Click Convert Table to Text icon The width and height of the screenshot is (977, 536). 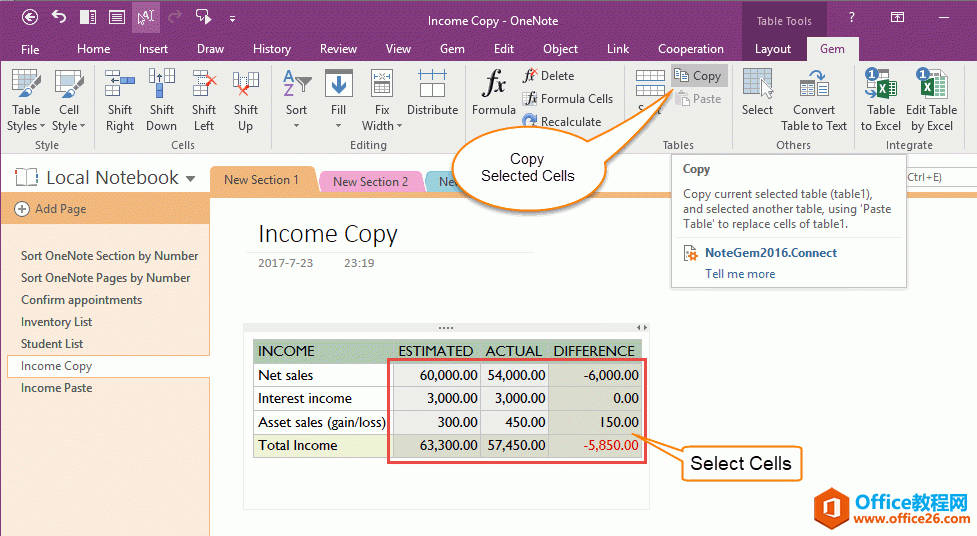813,84
